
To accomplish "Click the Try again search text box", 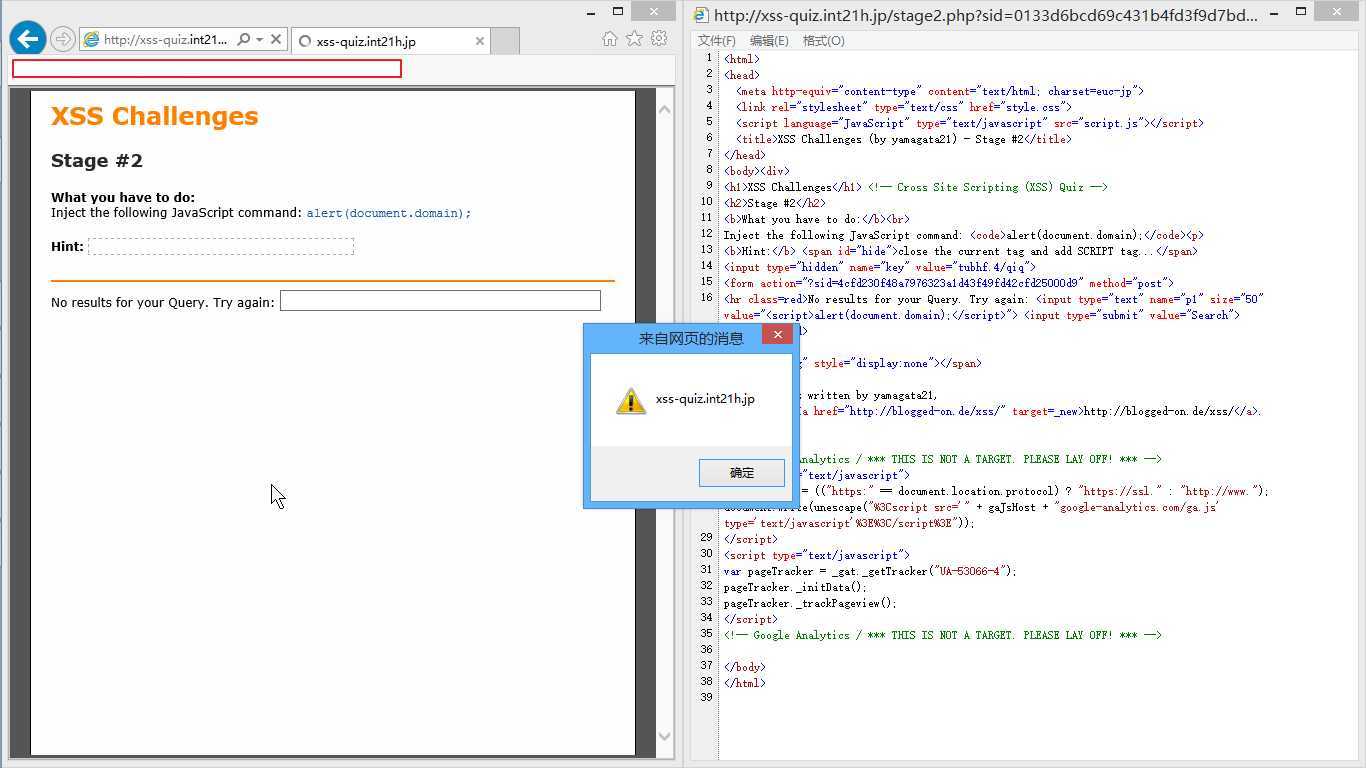I will click(440, 301).
